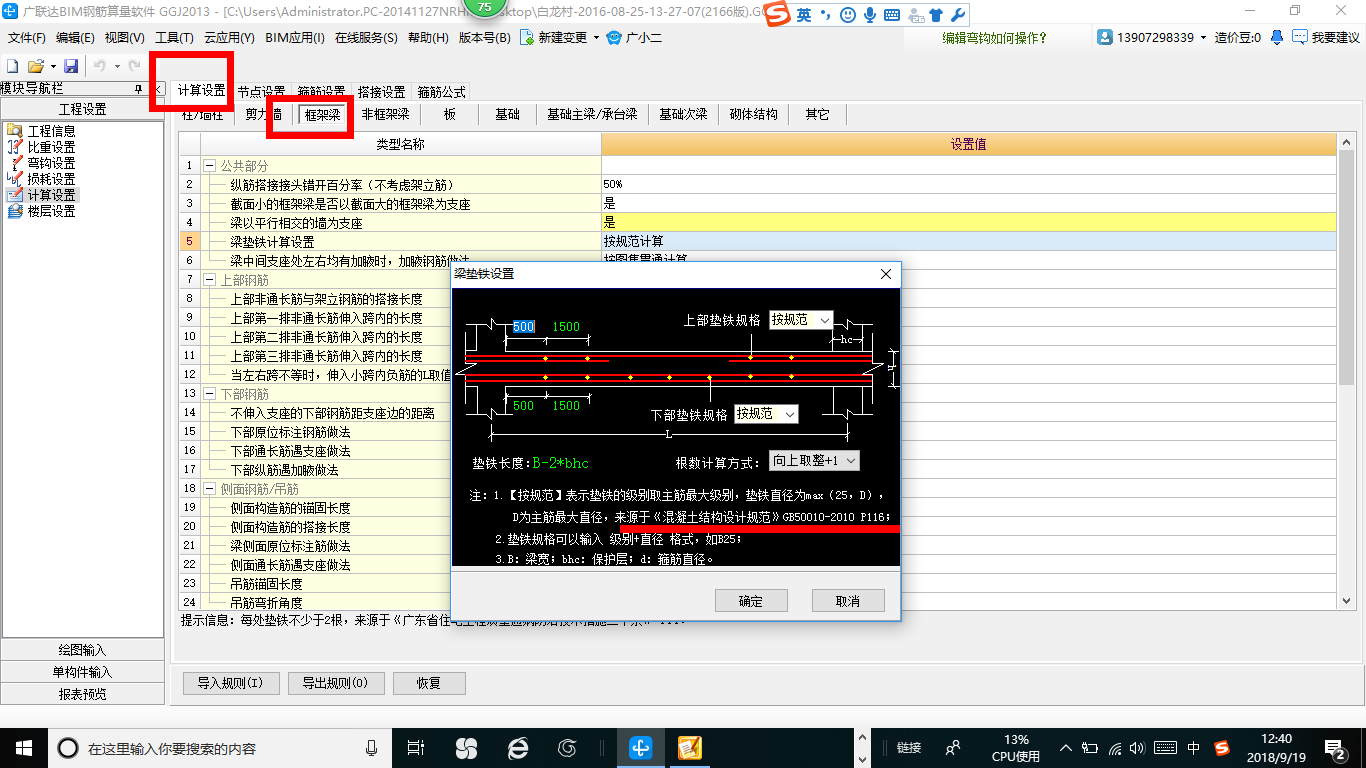Close the 梁垫铁设置 dialog
The width and height of the screenshot is (1366, 768).
click(885, 274)
